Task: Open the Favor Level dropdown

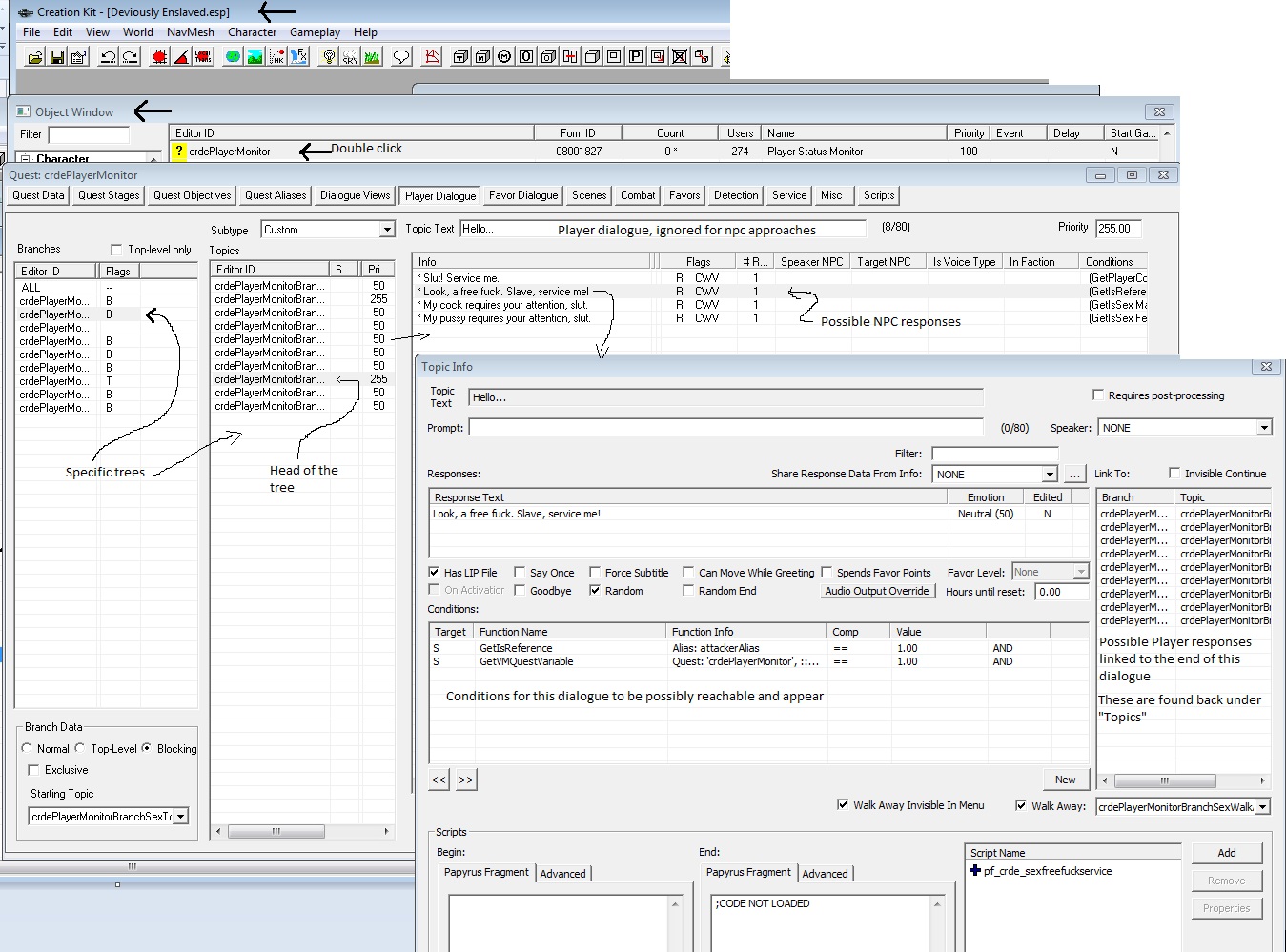Action: (1081, 572)
